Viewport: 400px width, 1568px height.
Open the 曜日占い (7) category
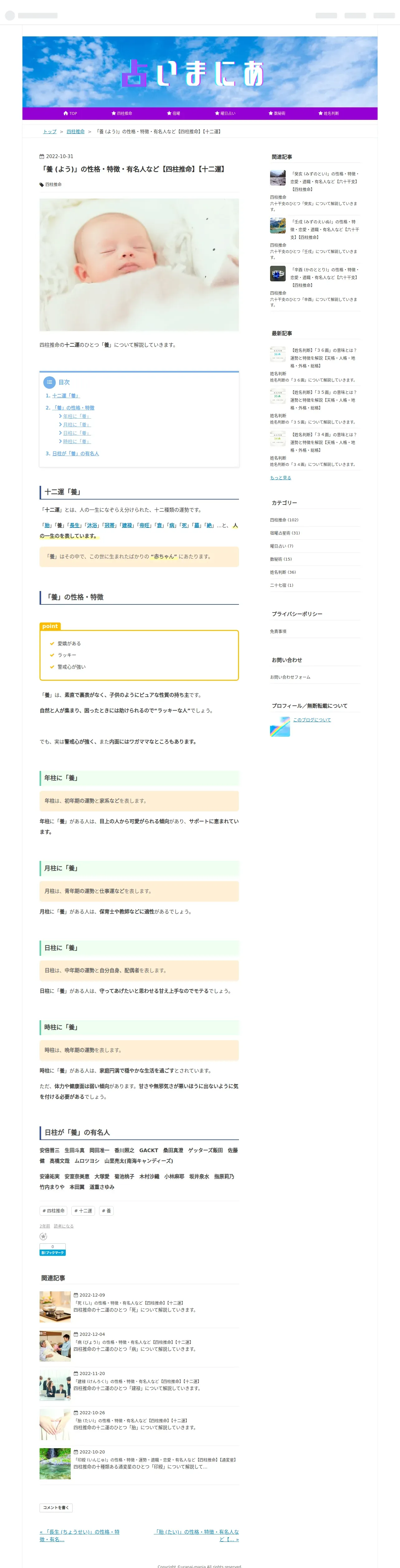[x=282, y=546]
